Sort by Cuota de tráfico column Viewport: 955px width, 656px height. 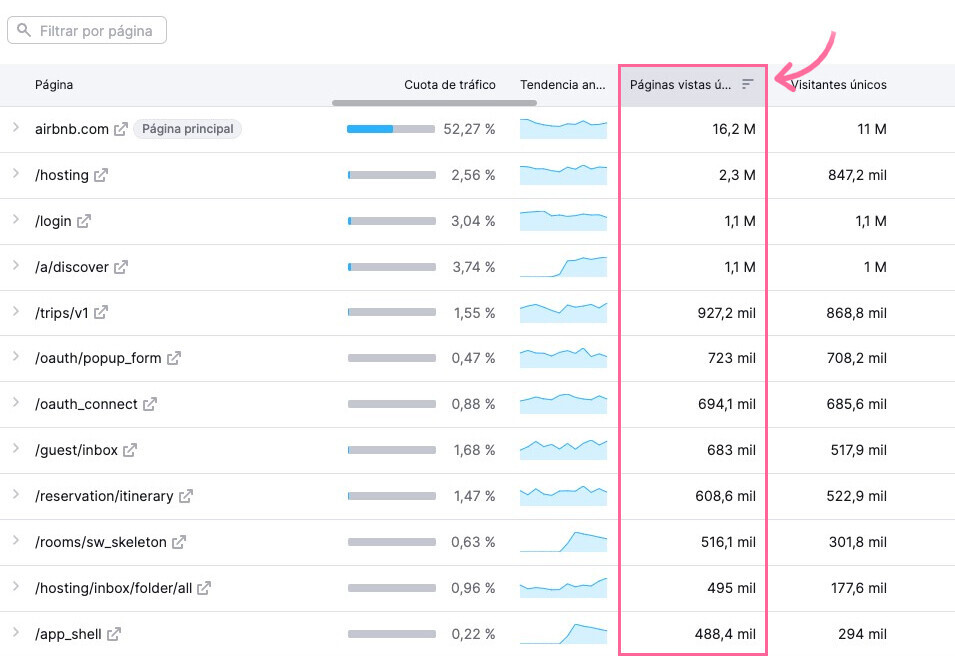tap(449, 85)
